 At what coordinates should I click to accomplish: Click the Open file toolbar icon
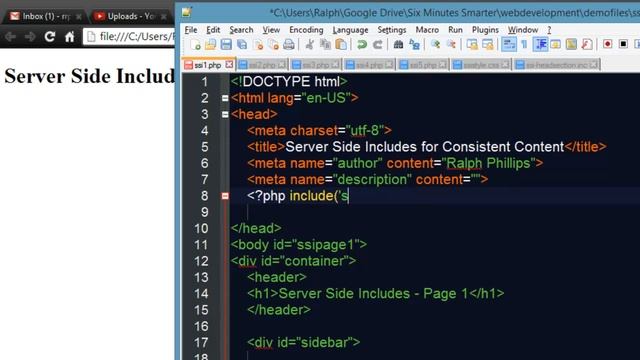(211, 44)
